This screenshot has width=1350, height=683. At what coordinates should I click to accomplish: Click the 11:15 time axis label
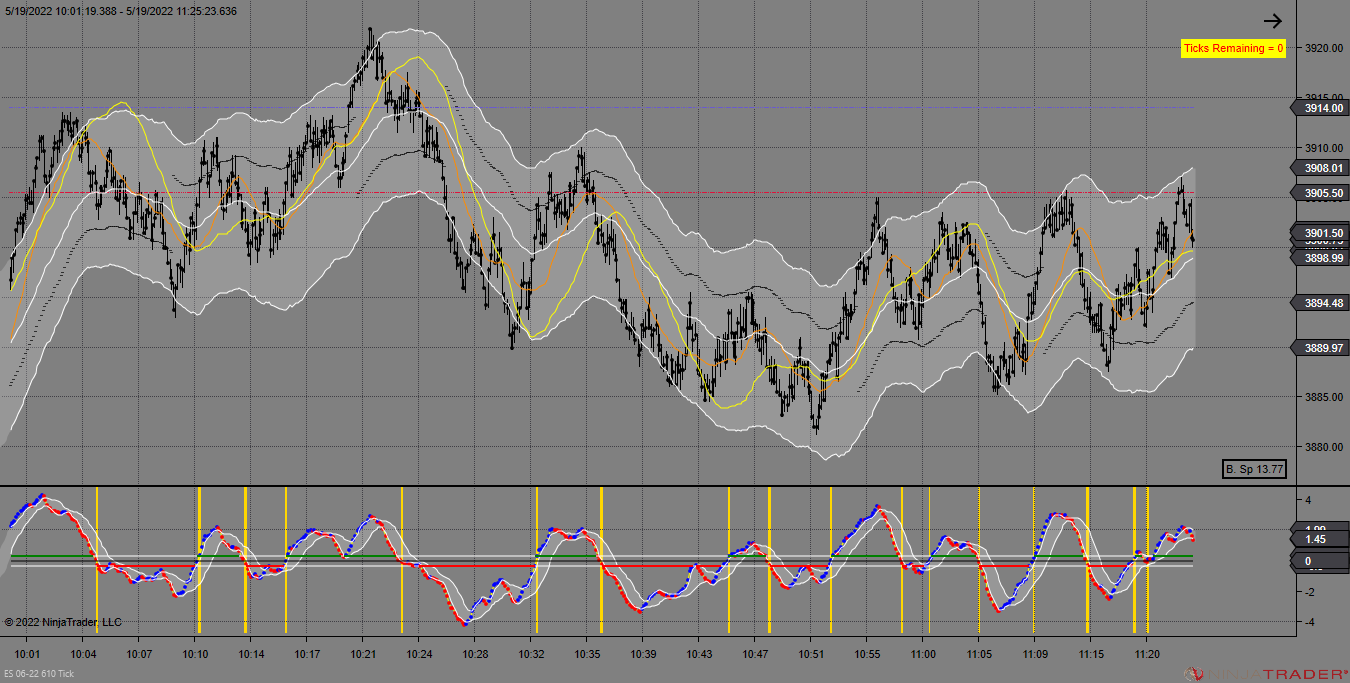point(1091,654)
